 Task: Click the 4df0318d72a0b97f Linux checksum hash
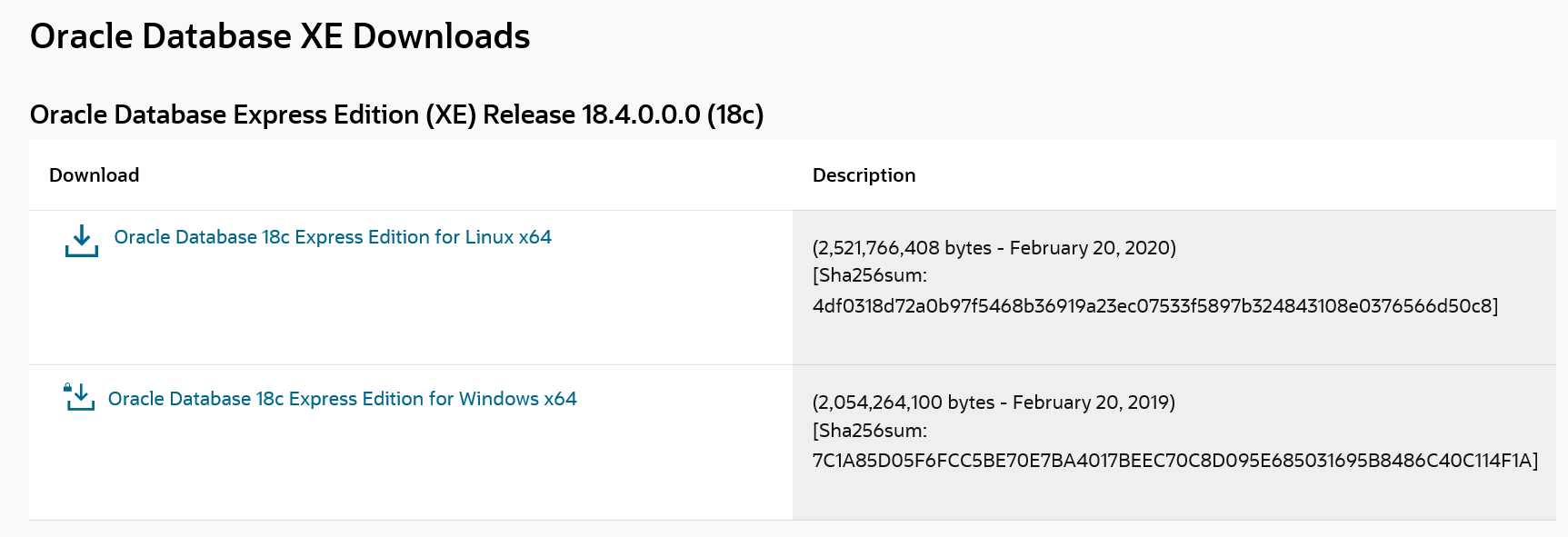point(1153,306)
